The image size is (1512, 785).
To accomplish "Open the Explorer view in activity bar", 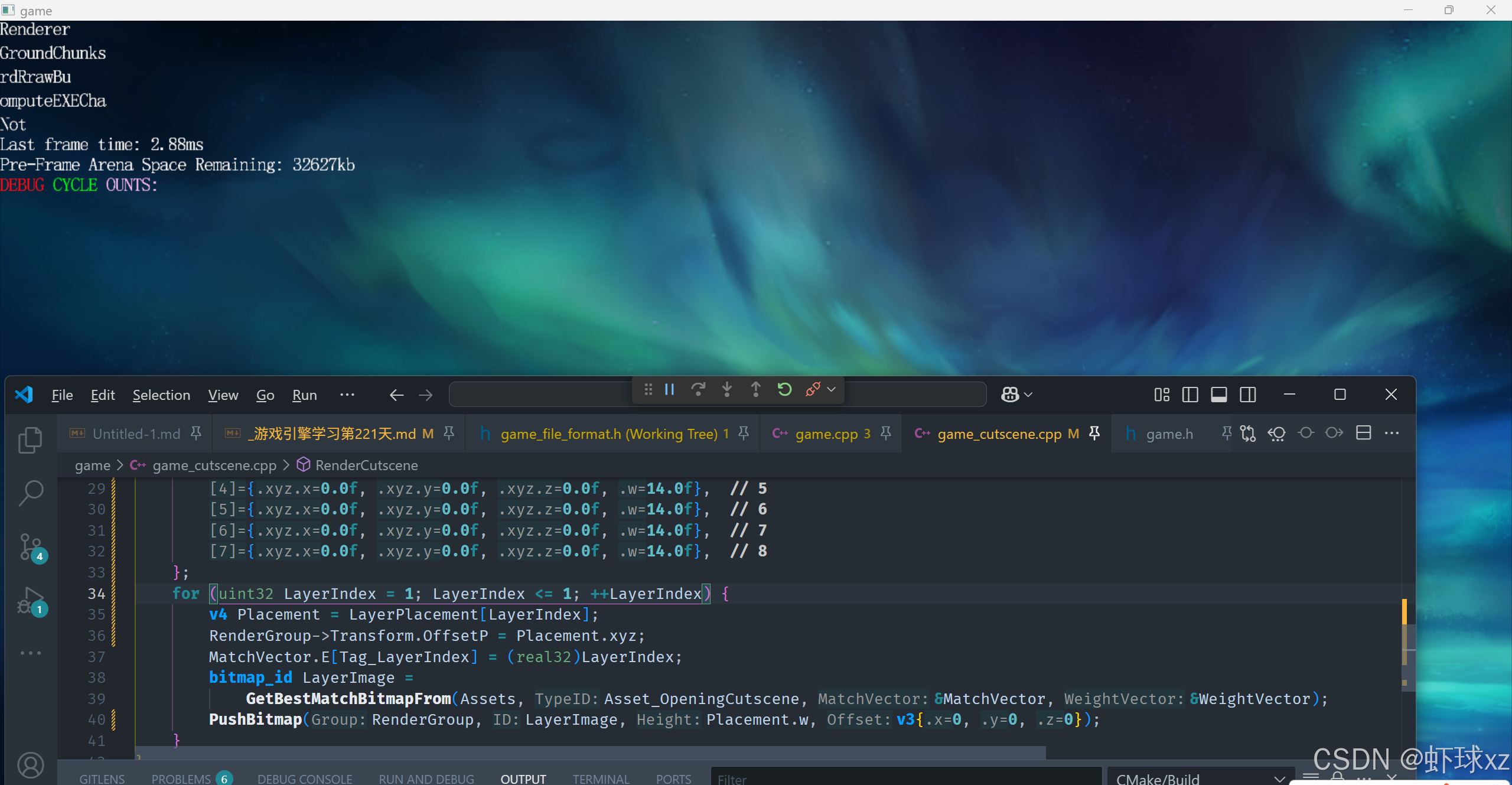I will tap(30, 440).
